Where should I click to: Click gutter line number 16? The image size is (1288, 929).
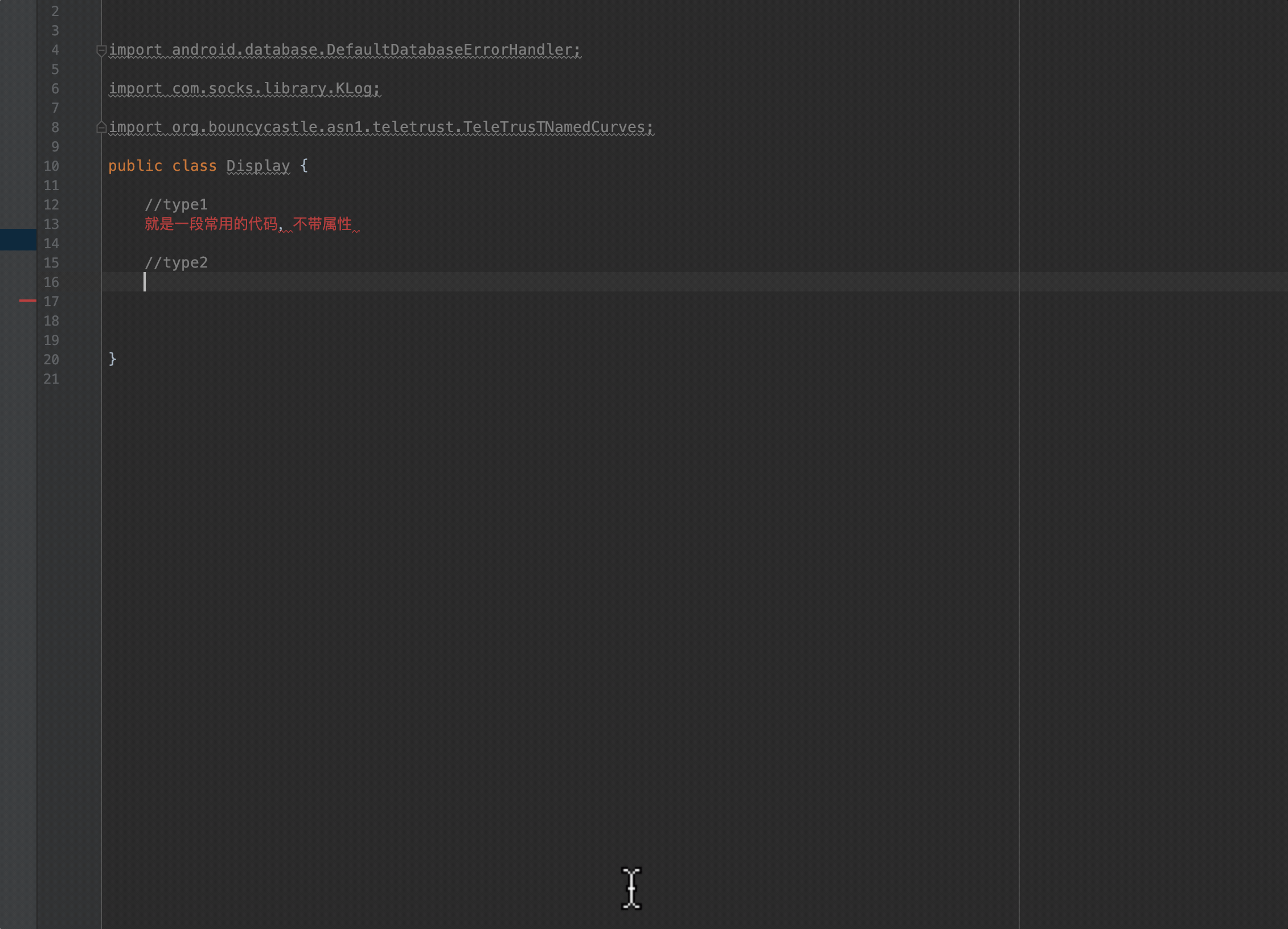point(51,282)
